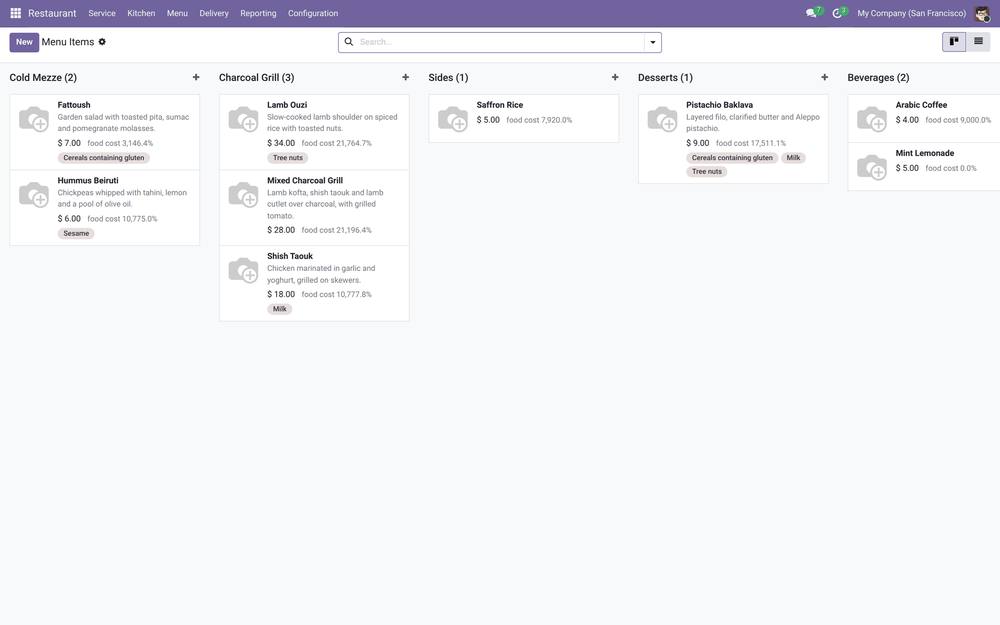Add item in Cold Mezze column
Image resolution: width=1000 pixels, height=625 pixels.
(196, 77)
